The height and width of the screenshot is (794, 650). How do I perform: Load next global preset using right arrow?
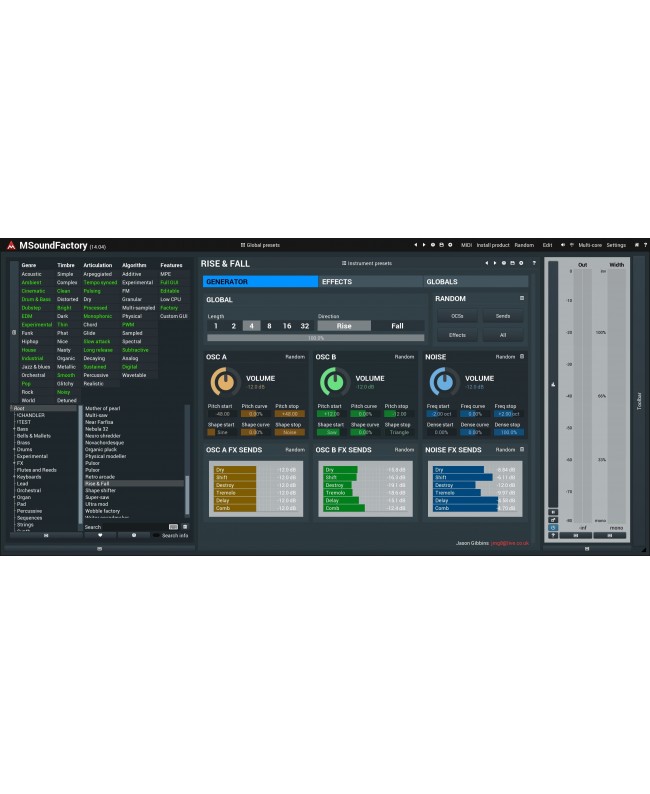coord(424,245)
